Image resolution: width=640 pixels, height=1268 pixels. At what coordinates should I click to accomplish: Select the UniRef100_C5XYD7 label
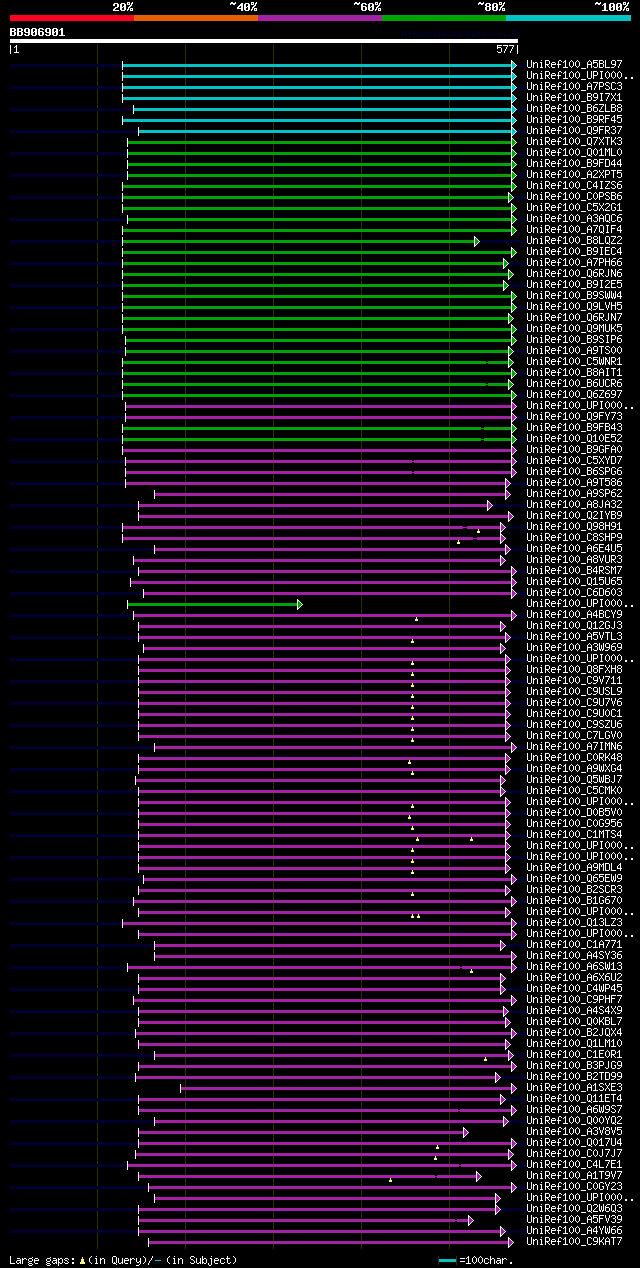click(574, 461)
